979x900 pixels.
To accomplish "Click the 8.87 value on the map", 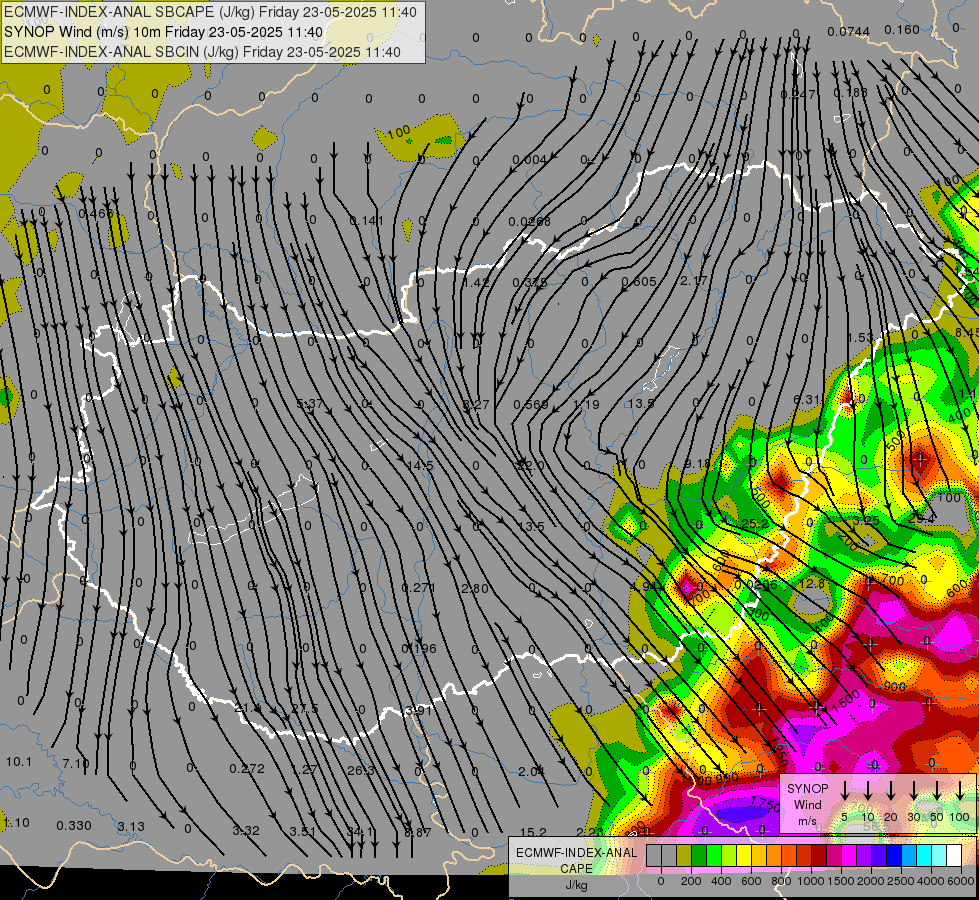I will [x=417, y=833].
